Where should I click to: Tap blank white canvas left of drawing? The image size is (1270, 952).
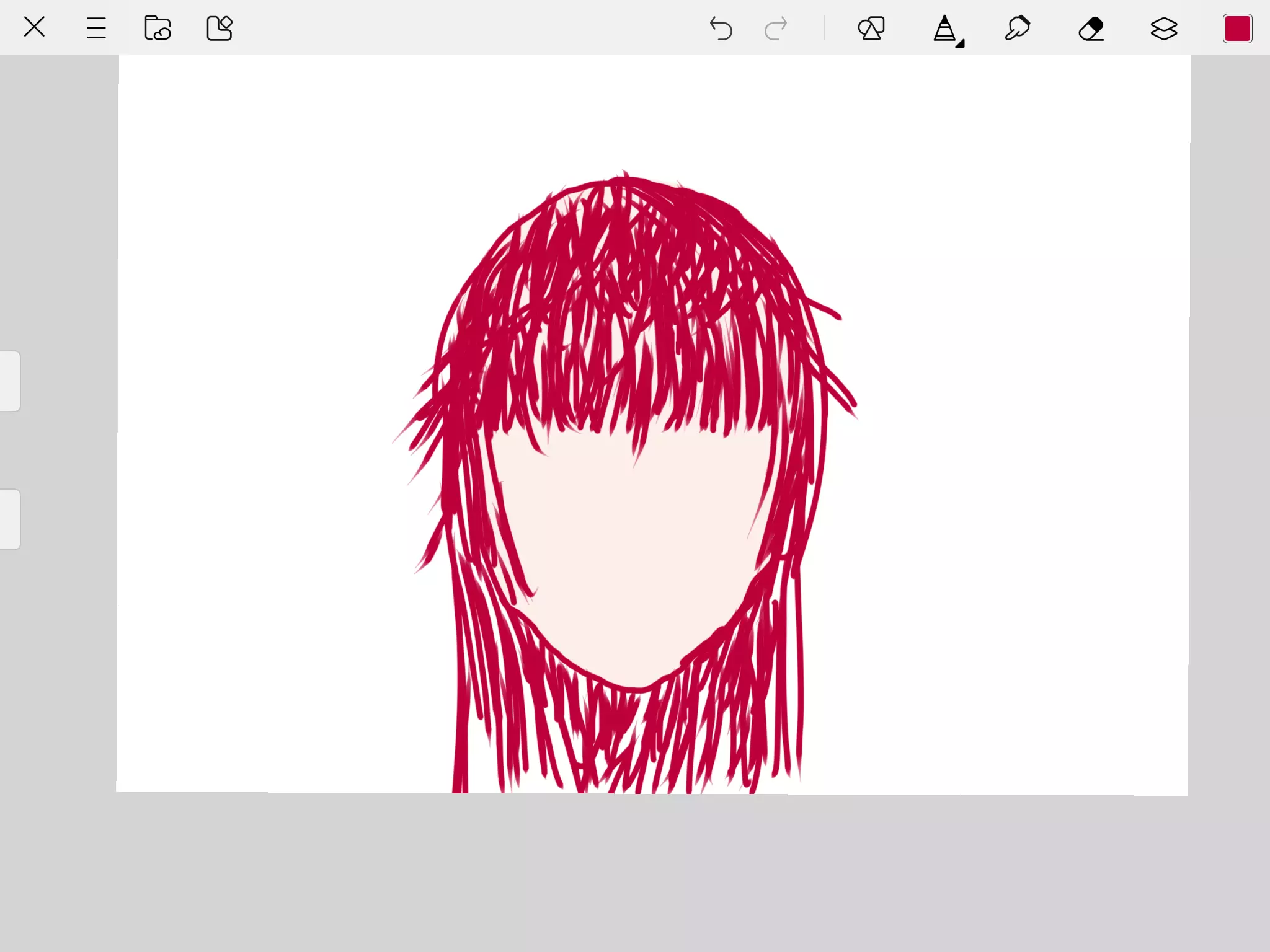click(x=260, y=434)
